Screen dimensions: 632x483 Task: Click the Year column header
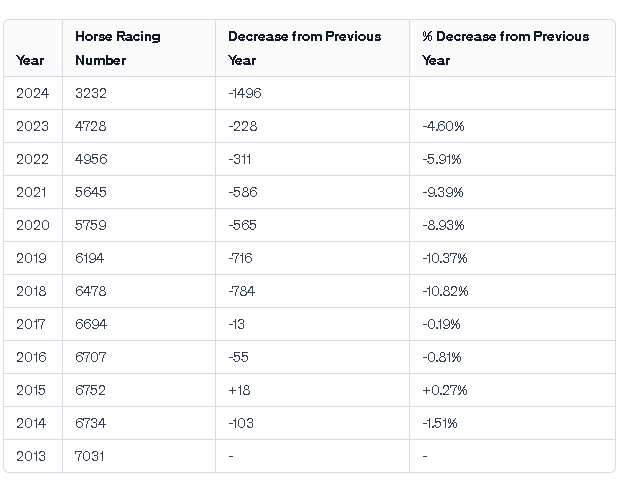tap(30, 60)
